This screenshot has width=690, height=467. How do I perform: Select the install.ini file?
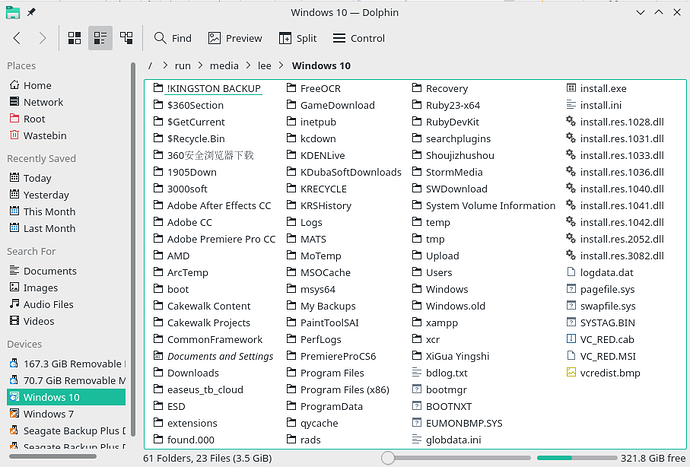594,105
